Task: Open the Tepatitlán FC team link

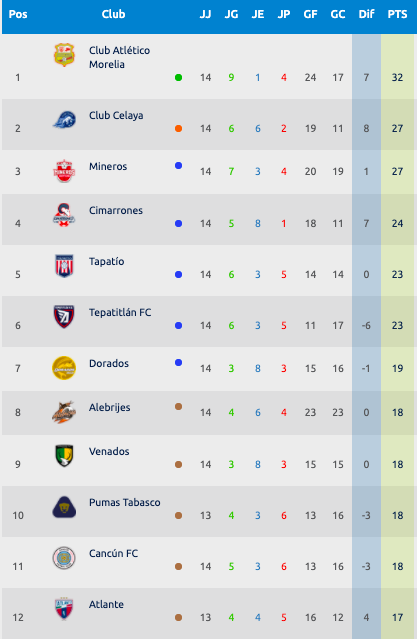Action: (120, 313)
